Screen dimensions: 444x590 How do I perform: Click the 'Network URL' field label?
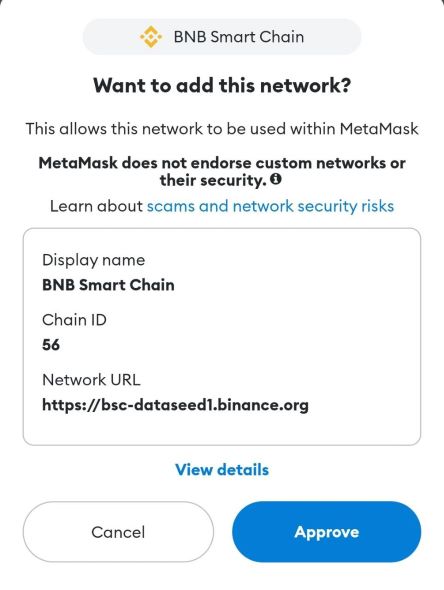(91, 380)
